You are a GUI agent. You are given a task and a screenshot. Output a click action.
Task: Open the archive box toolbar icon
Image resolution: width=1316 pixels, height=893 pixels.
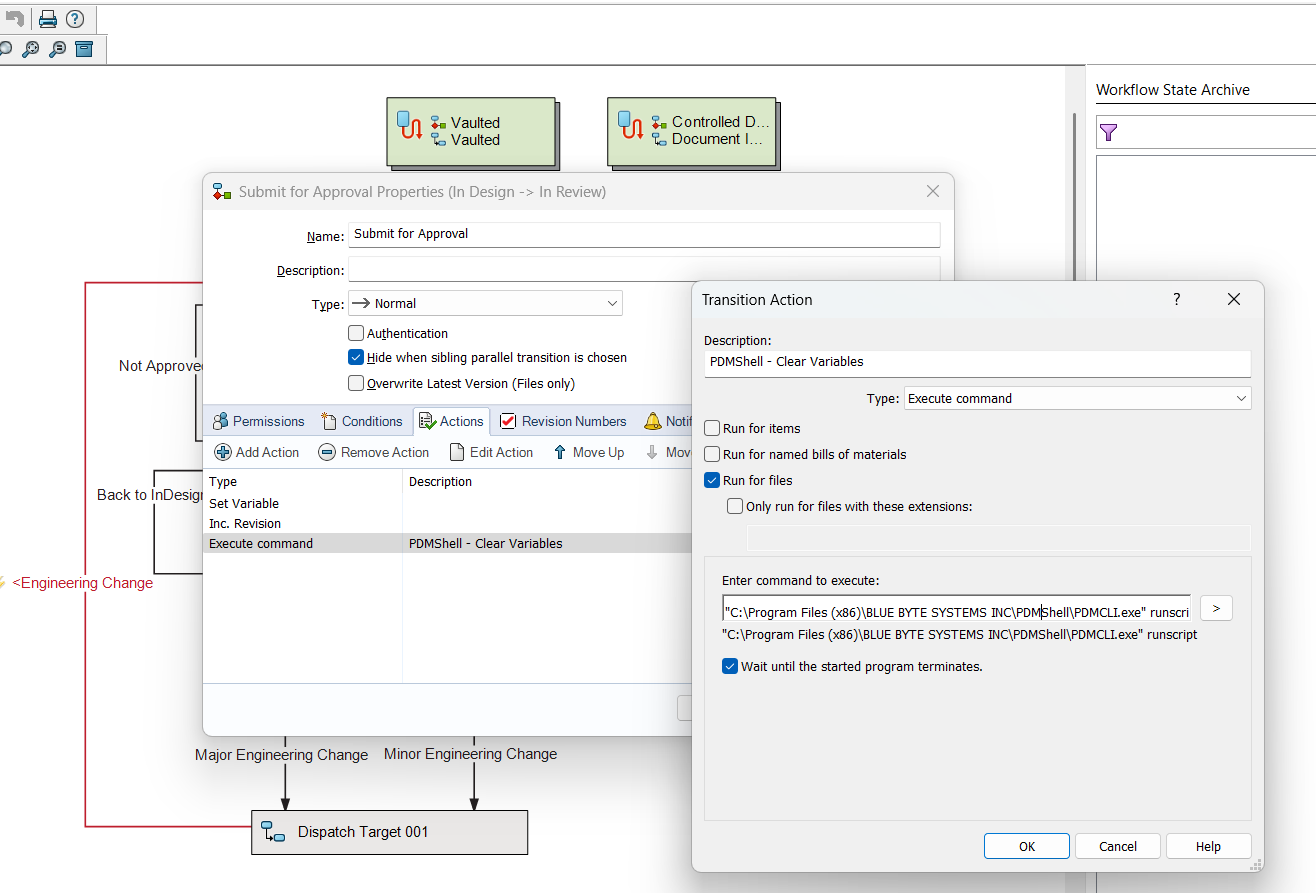(x=84, y=48)
